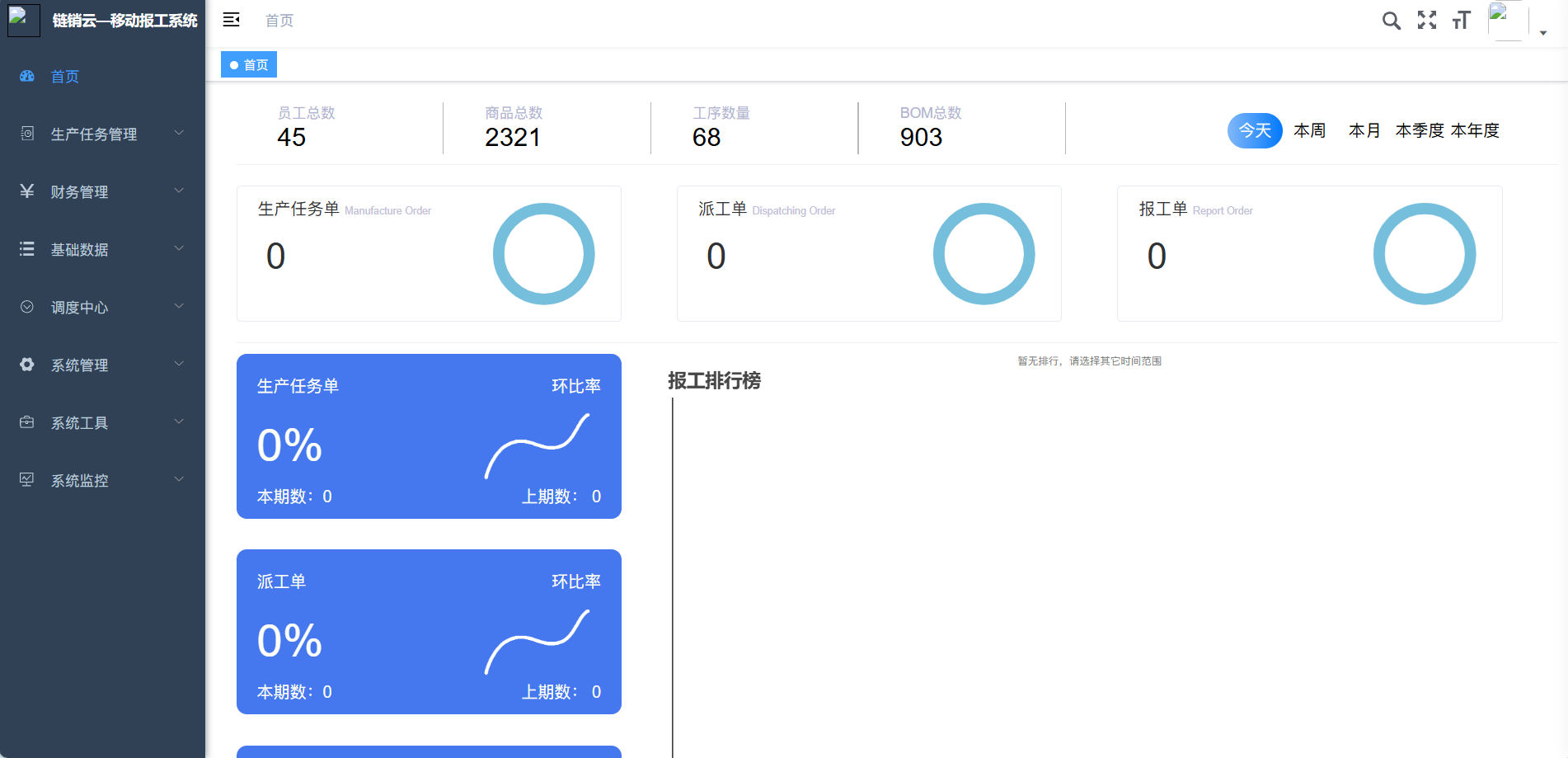The height and width of the screenshot is (758, 1568).
Task: Click the dashboard icon beside 首页
Action: [x=27, y=76]
